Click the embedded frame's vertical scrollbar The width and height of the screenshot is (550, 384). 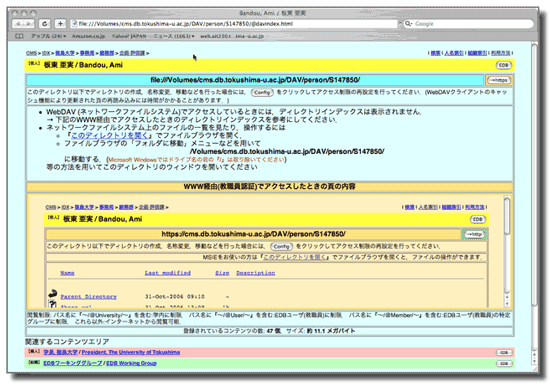(507, 251)
